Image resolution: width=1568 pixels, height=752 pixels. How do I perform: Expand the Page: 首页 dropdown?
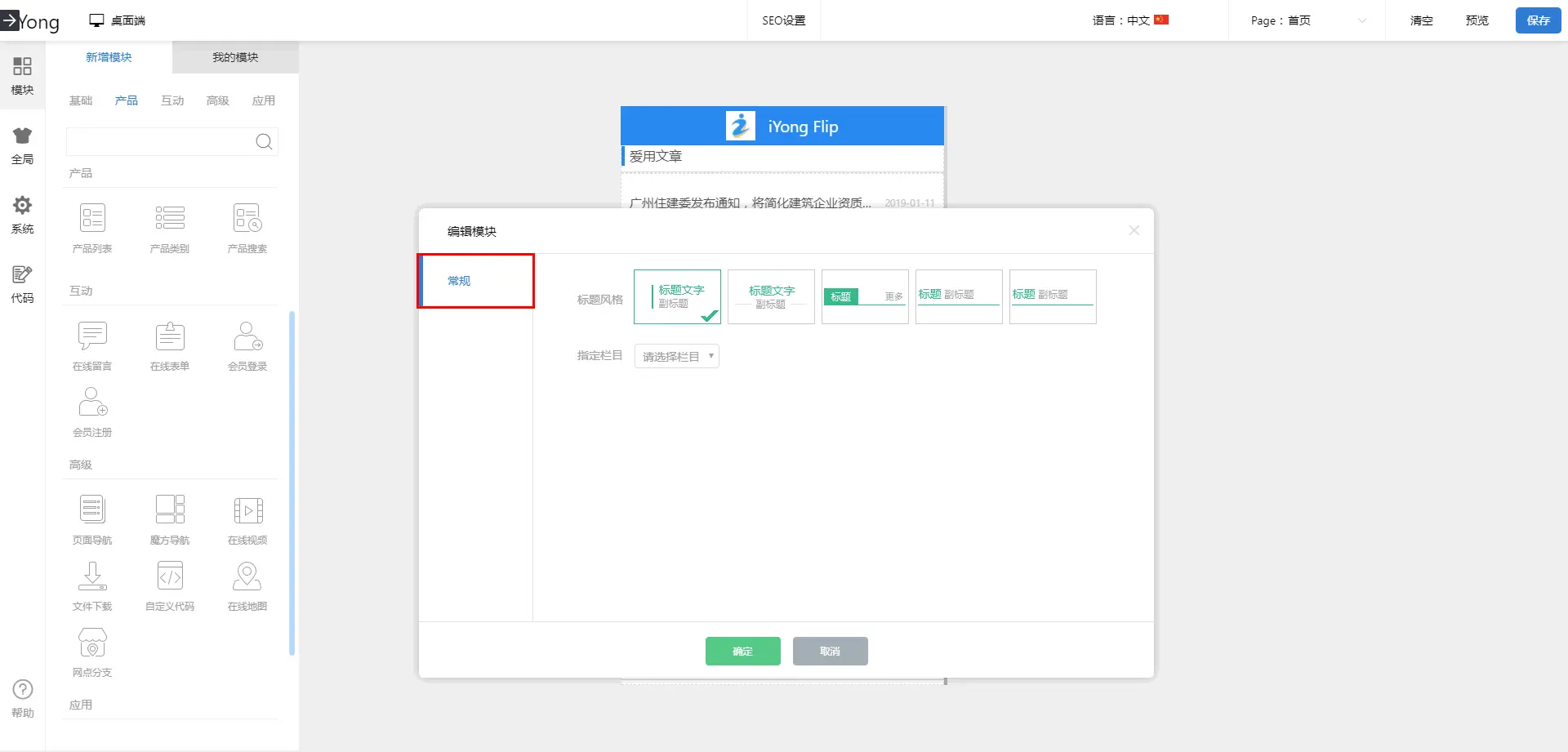point(1307,20)
